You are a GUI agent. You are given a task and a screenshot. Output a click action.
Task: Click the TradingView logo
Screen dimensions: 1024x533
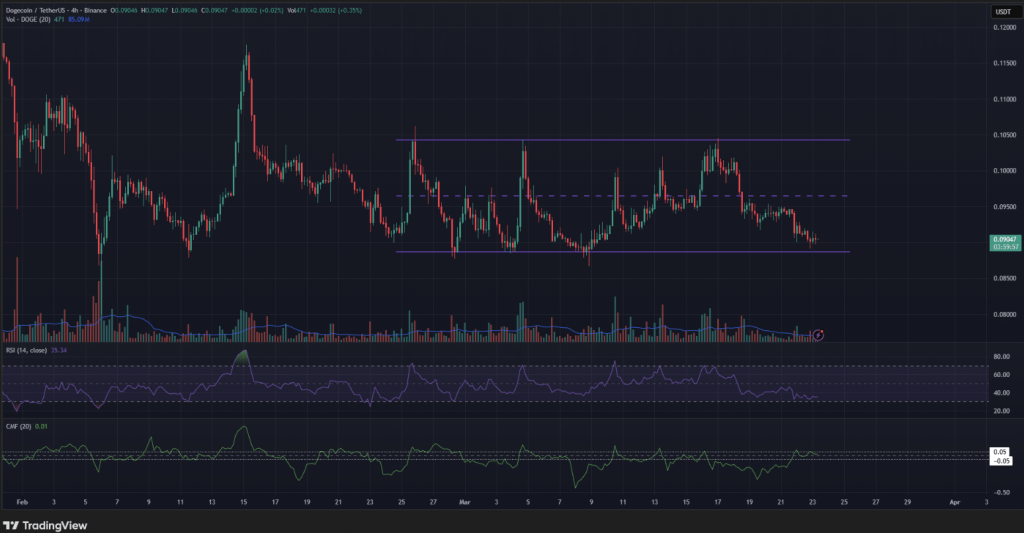[x=47, y=524]
